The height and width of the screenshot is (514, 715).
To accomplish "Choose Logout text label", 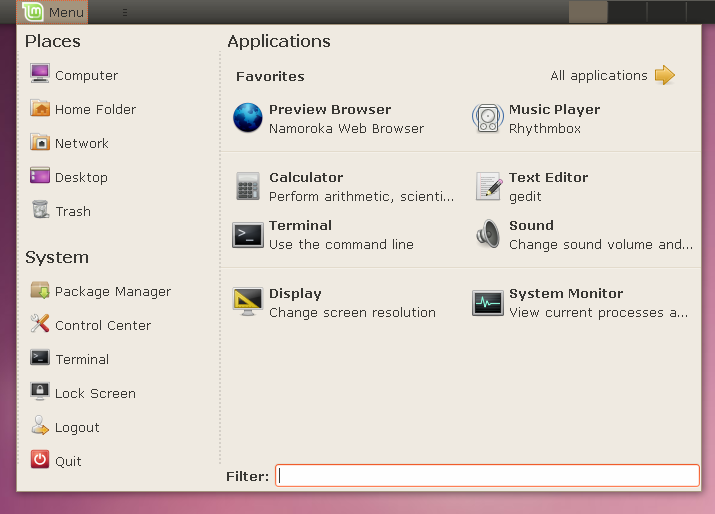I will [78, 428].
